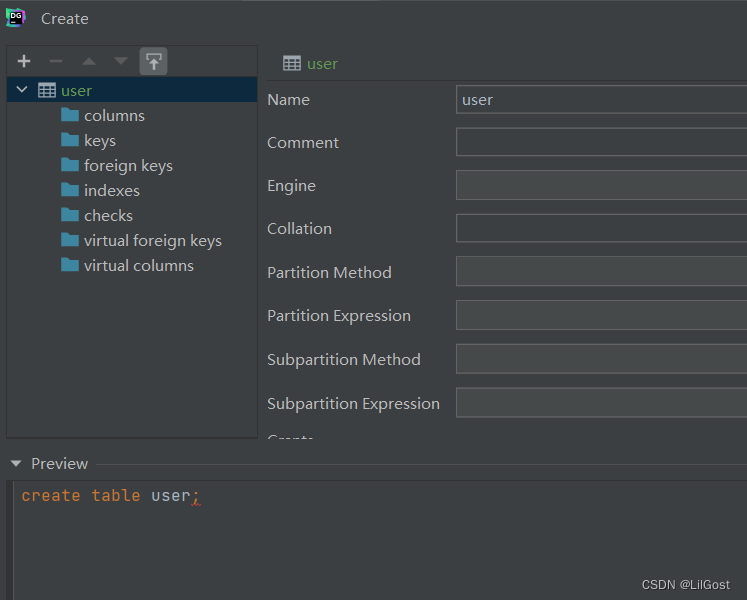The width and height of the screenshot is (747, 600).
Task: Click the indexes folder icon
Action: [x=70, y=190]
